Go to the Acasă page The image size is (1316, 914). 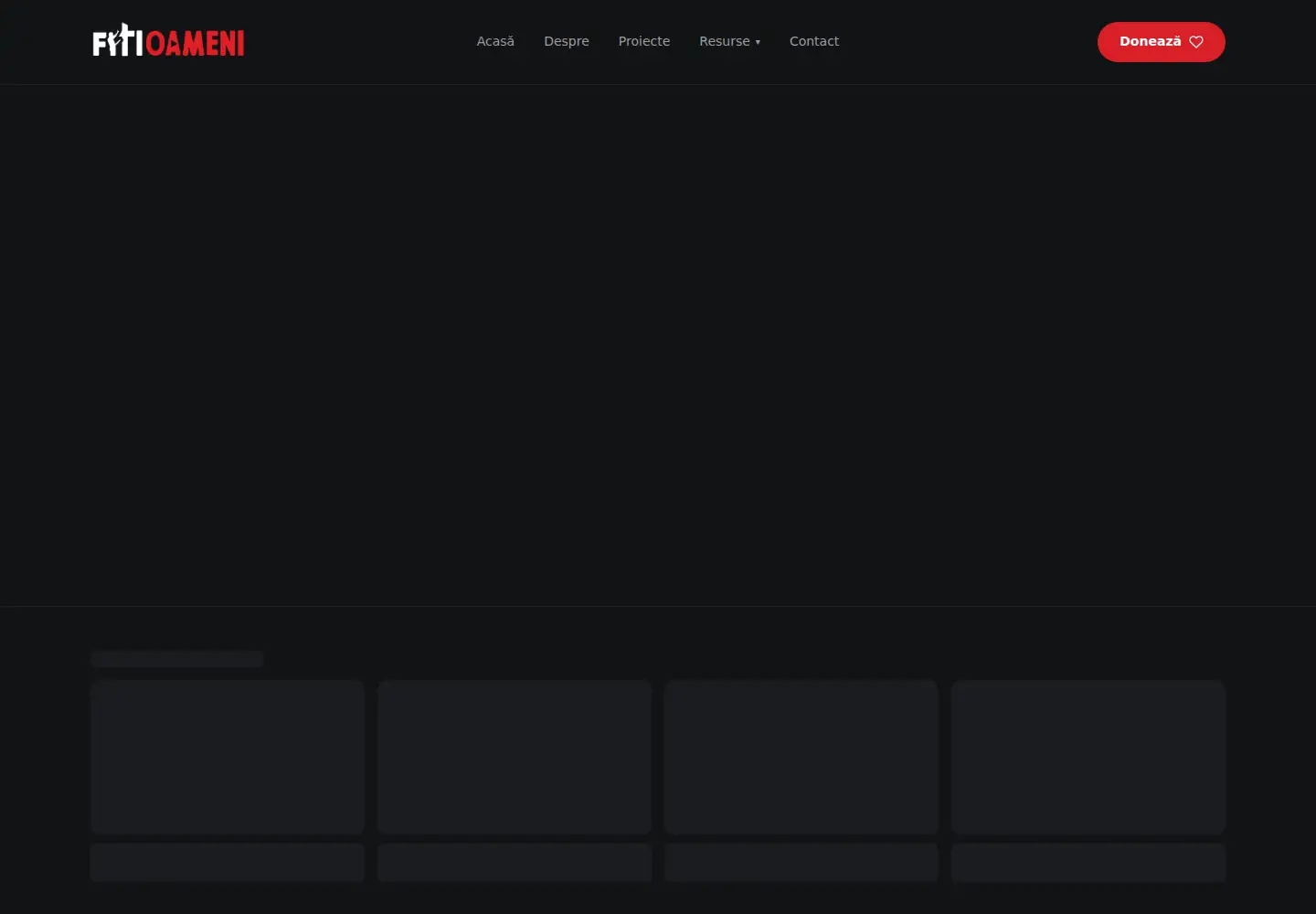[x=495, y=41]
